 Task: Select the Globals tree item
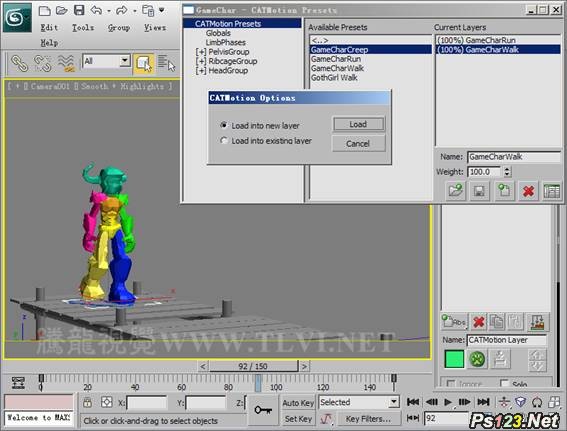(x=218, y=33)
